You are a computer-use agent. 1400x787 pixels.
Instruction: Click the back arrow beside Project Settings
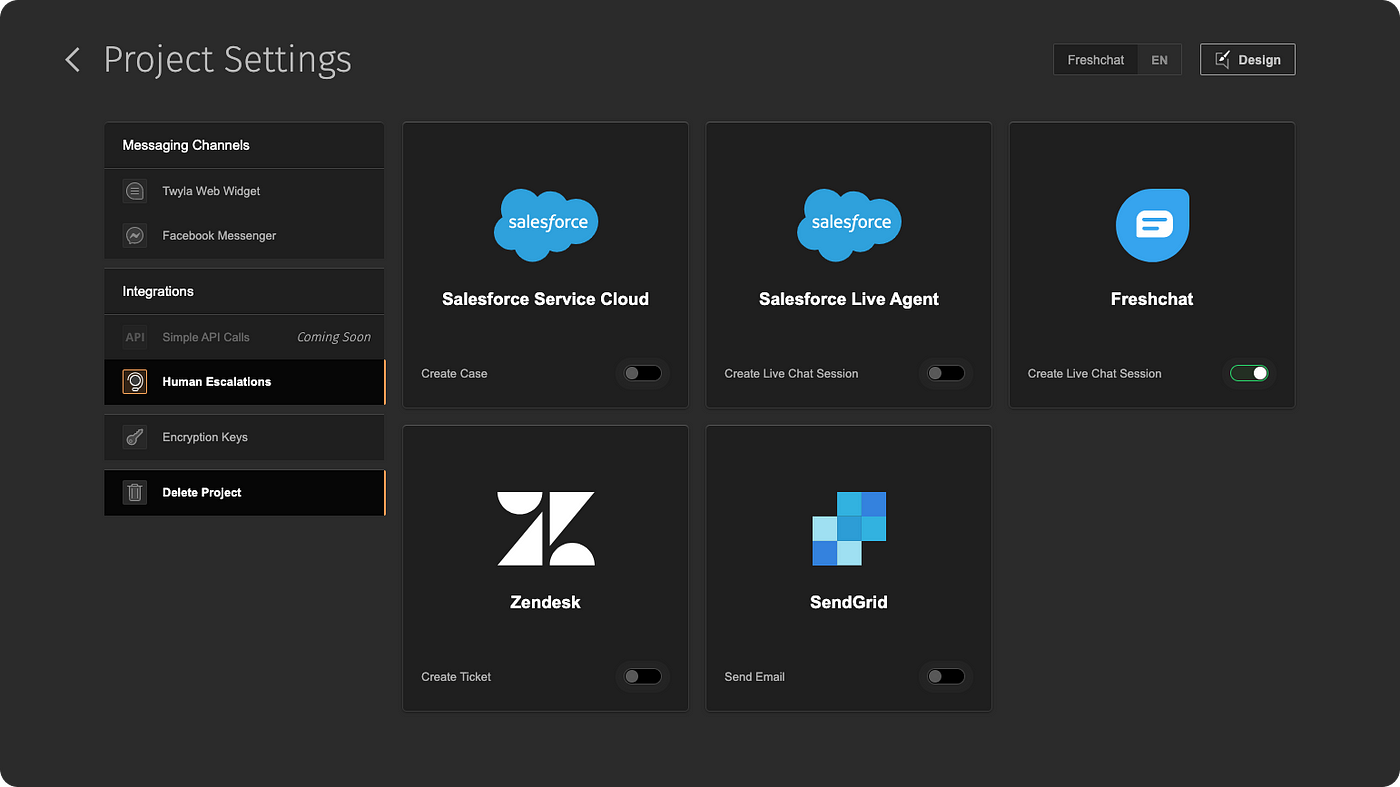click(72, 60)
